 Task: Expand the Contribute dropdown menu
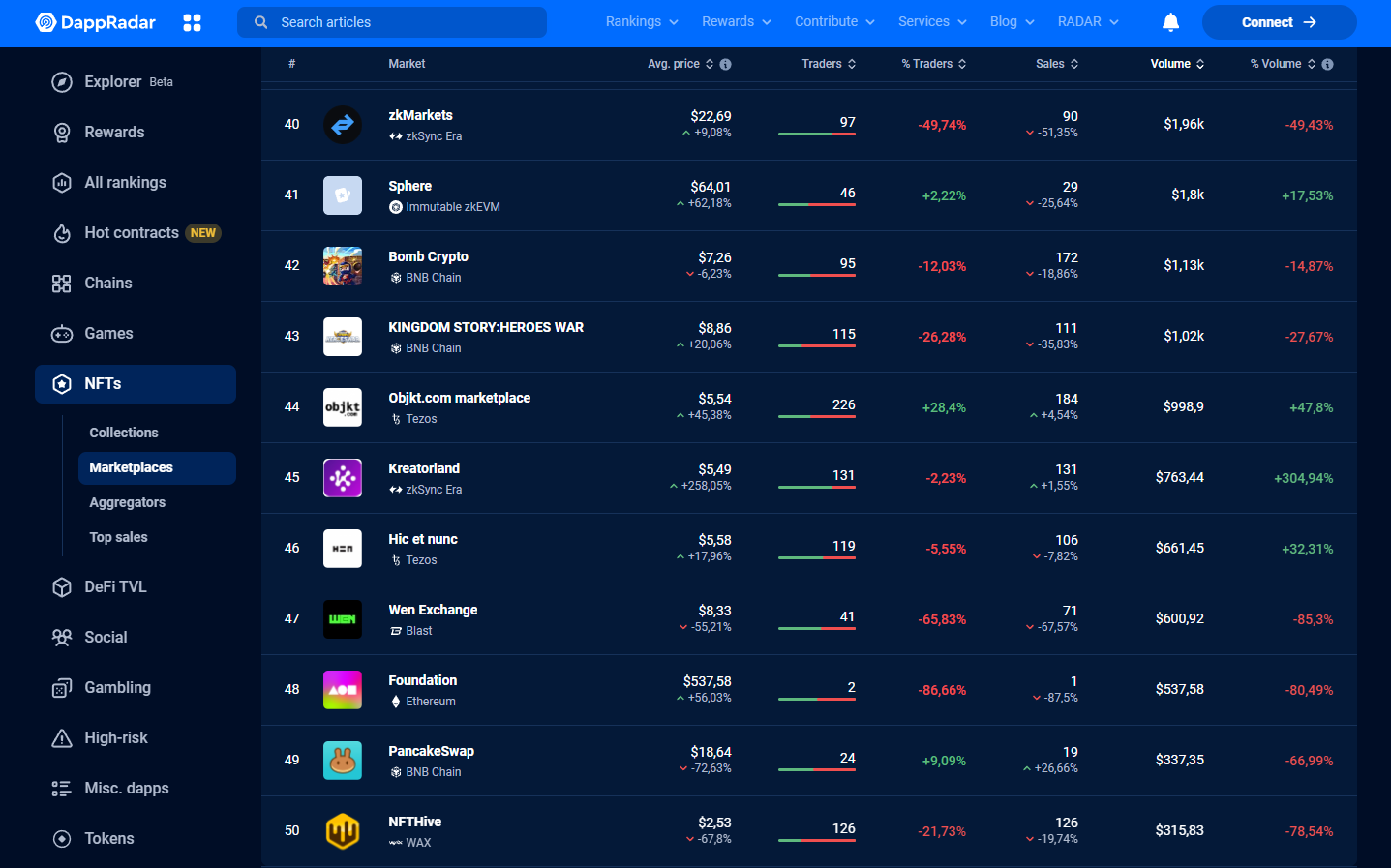tap(834, 21)
